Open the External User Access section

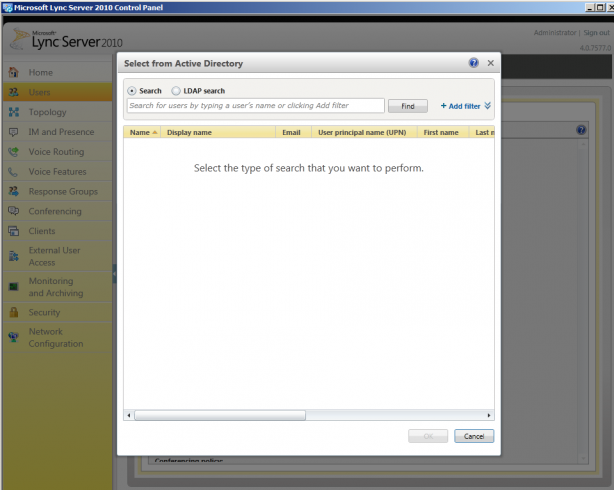coord(58,256)
